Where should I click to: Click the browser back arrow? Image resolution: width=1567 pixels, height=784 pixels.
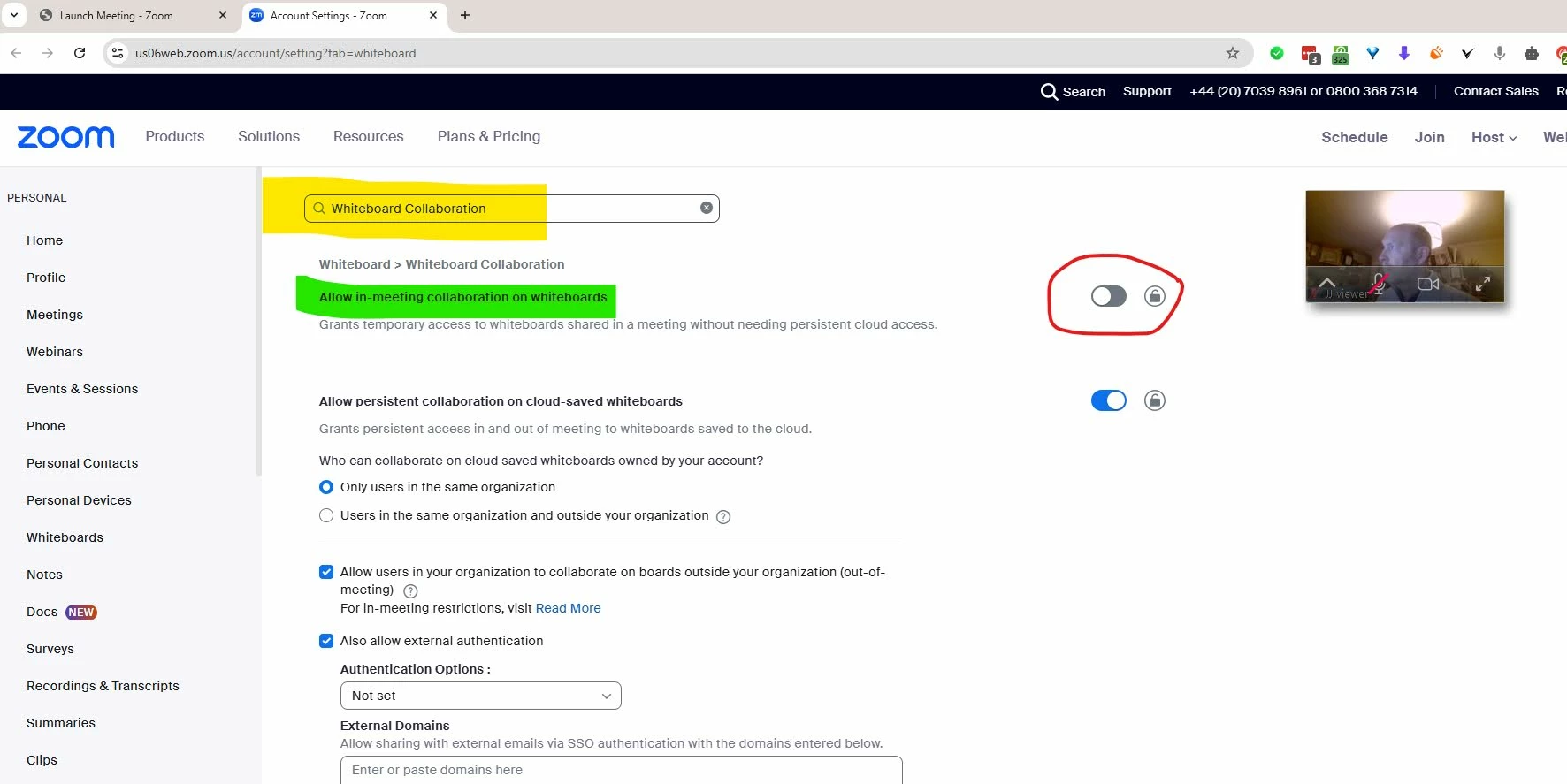coord(16,53)
